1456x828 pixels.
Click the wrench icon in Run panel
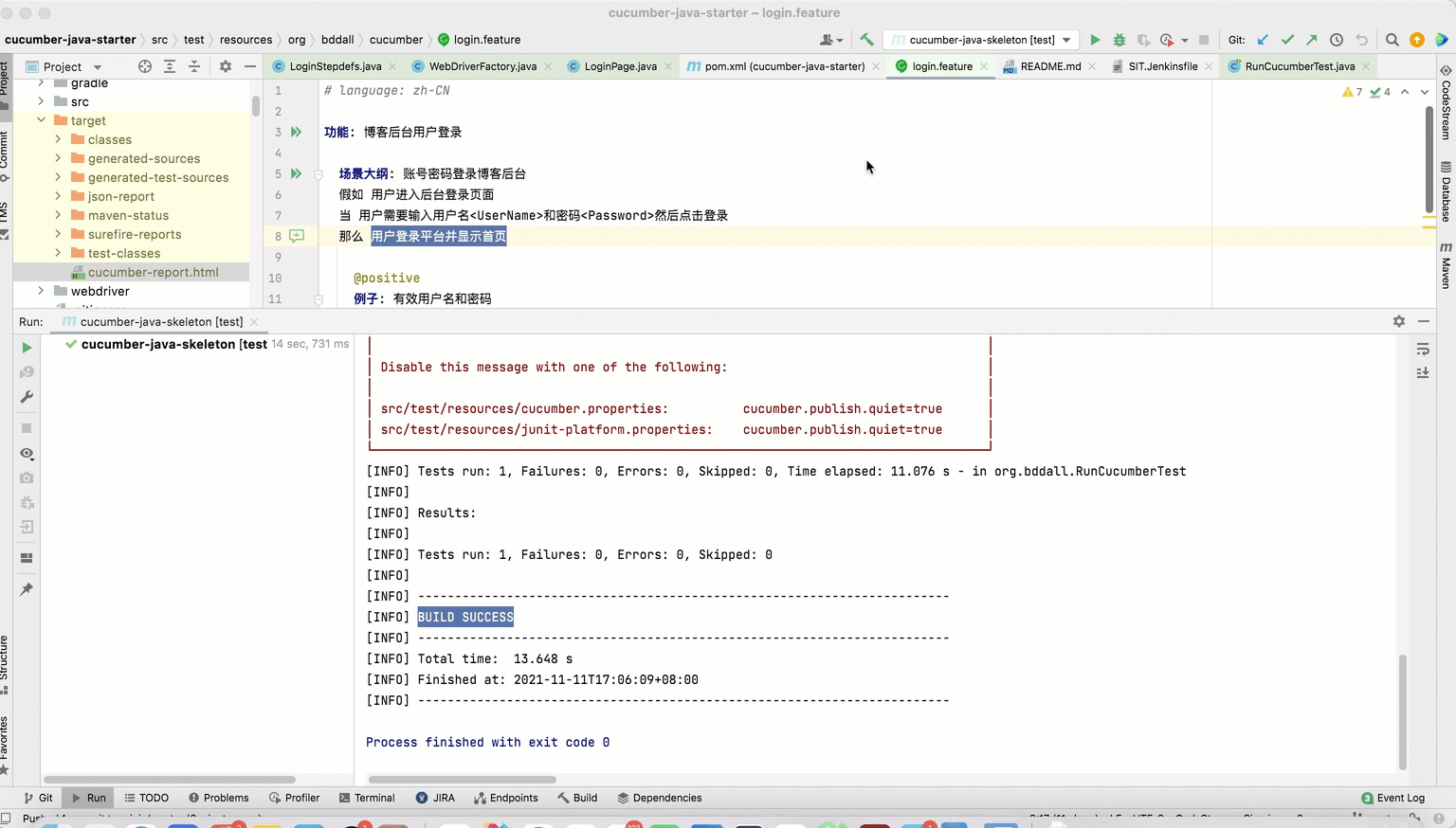tap(27, 397)
